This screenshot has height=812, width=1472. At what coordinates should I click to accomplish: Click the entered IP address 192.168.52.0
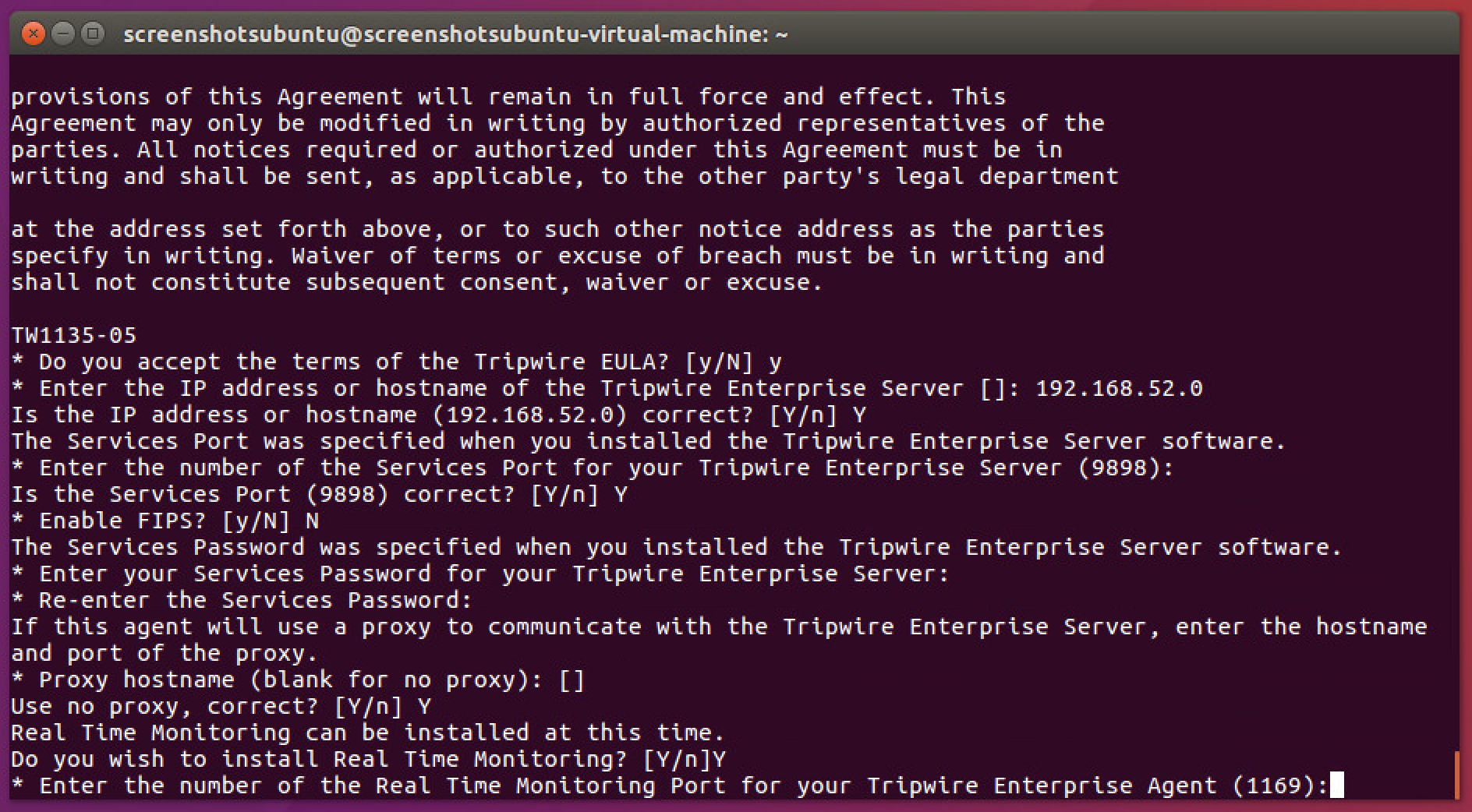coord(1118,388)
